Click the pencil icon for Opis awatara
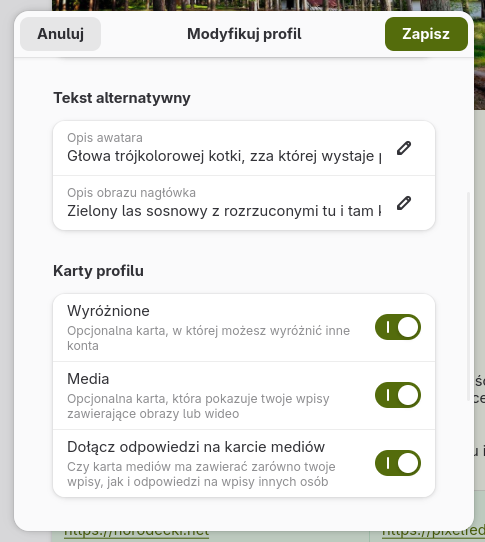Viewport: 485px width, 542px height. tap(404, 148)
